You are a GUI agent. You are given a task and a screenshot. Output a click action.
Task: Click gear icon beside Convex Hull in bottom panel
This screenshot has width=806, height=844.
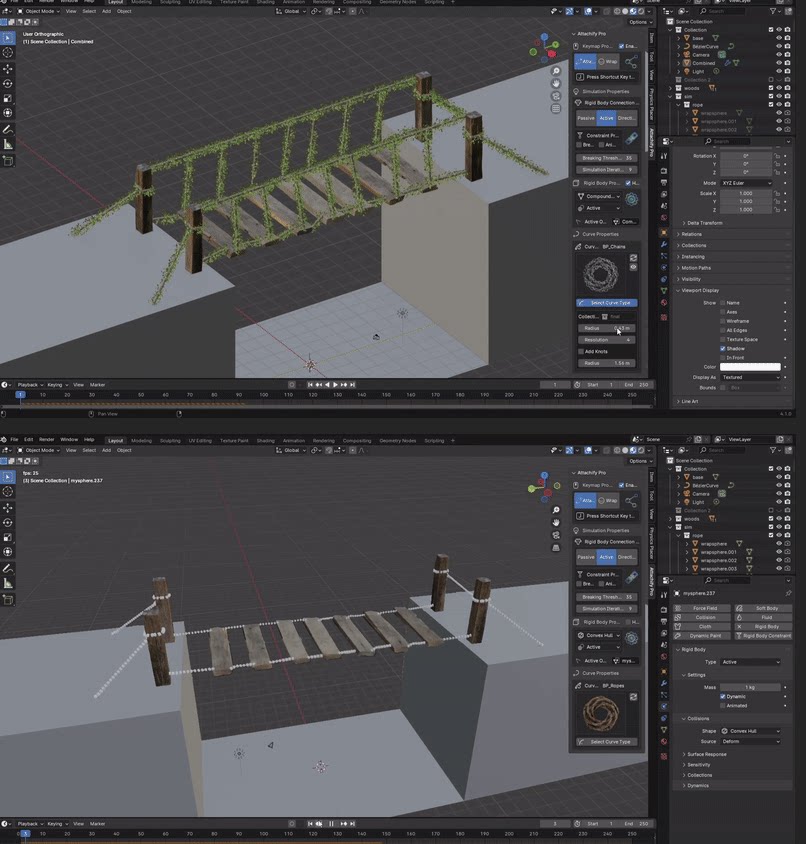(632, 638)
